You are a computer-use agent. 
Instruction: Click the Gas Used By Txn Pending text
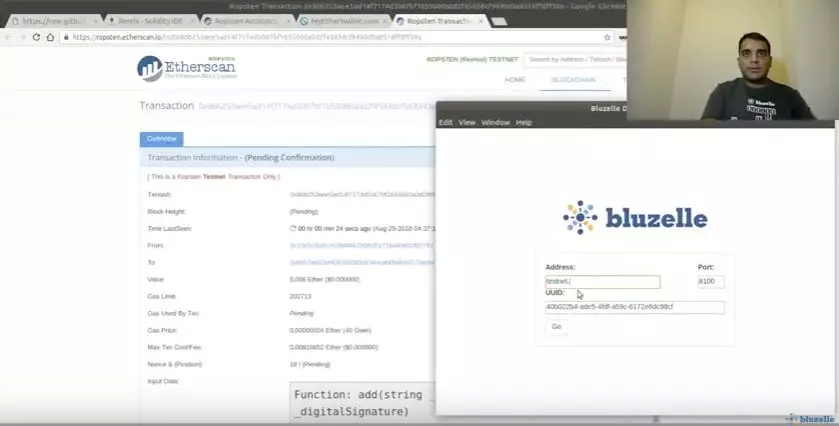point(302,314)
